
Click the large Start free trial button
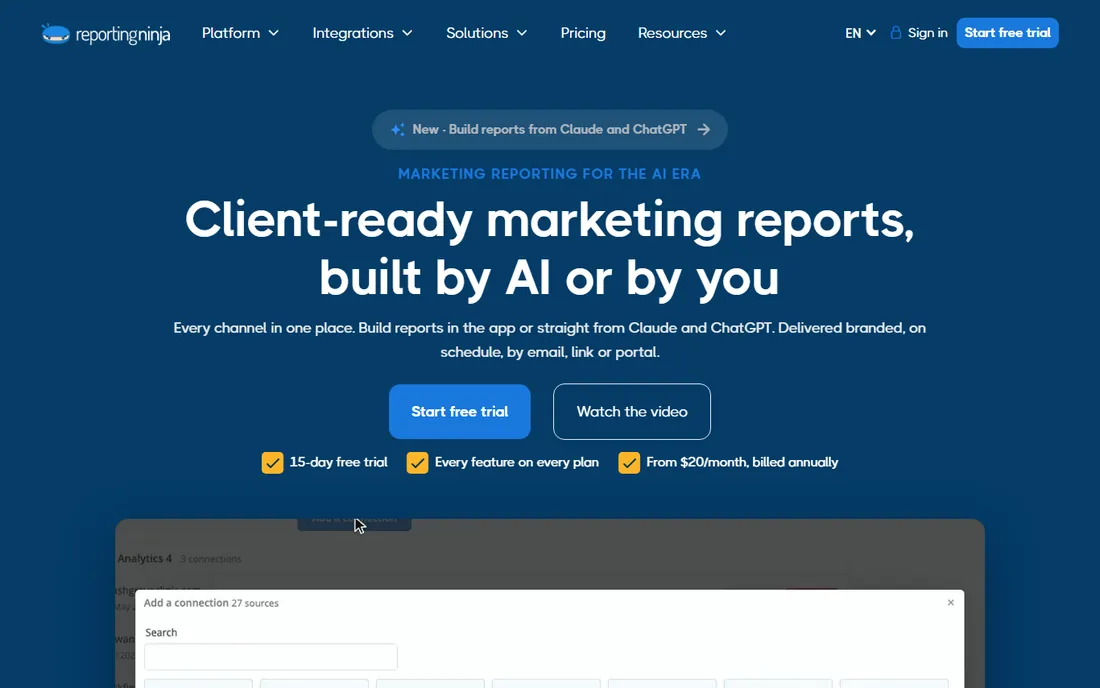coord(460,412)
